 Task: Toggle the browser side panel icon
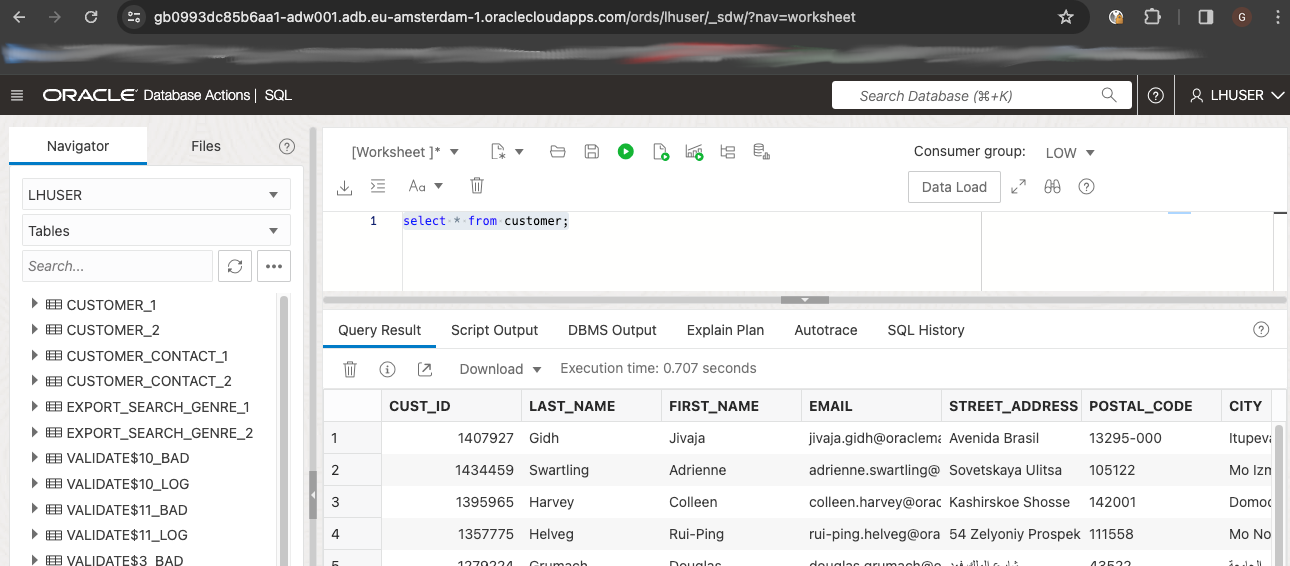pyautogui.click(x=1206, y=17)
